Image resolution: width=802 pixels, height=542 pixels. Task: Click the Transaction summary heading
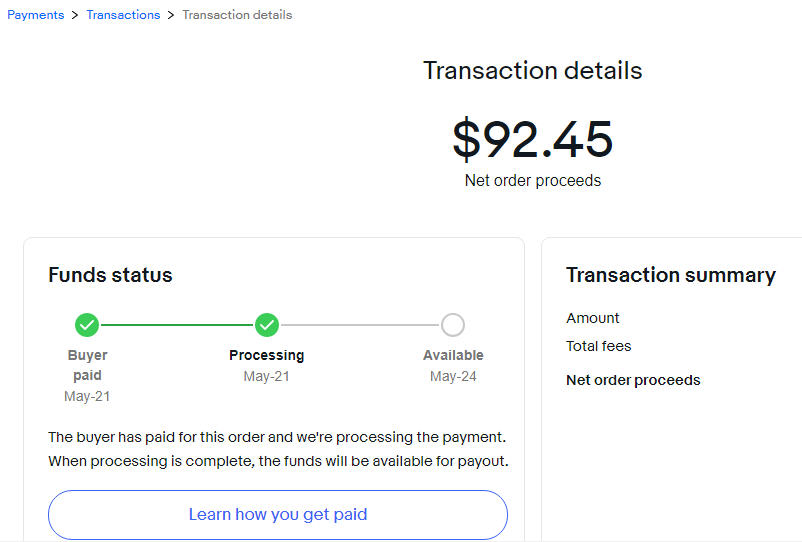pos(671,275)
